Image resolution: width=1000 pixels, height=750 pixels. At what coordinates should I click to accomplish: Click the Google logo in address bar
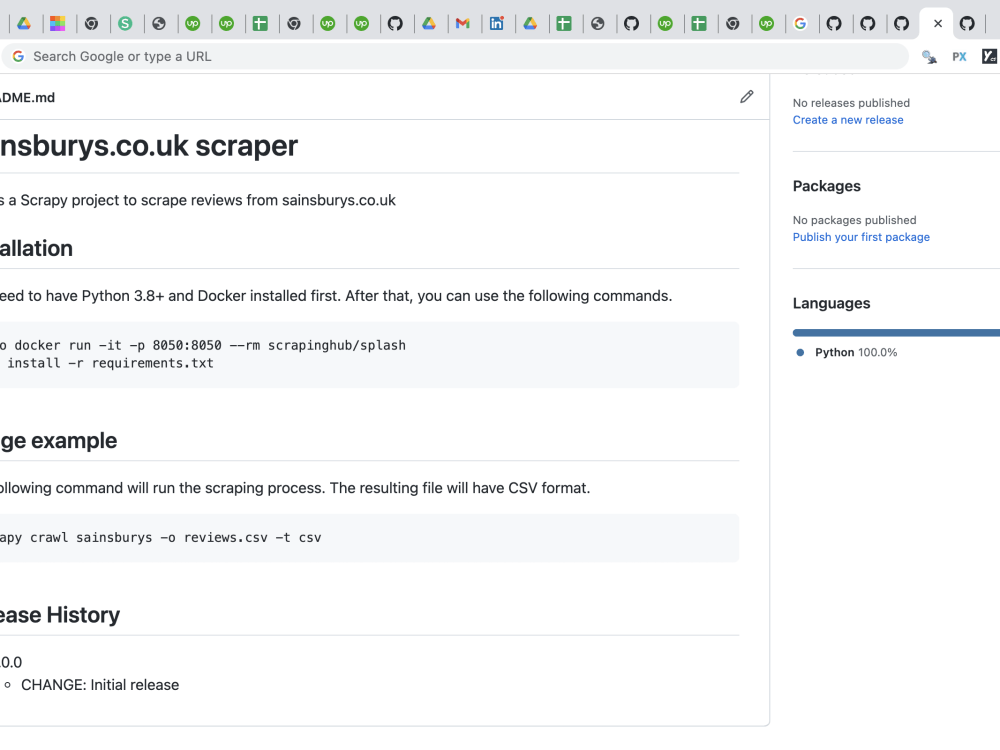point(18,56)
